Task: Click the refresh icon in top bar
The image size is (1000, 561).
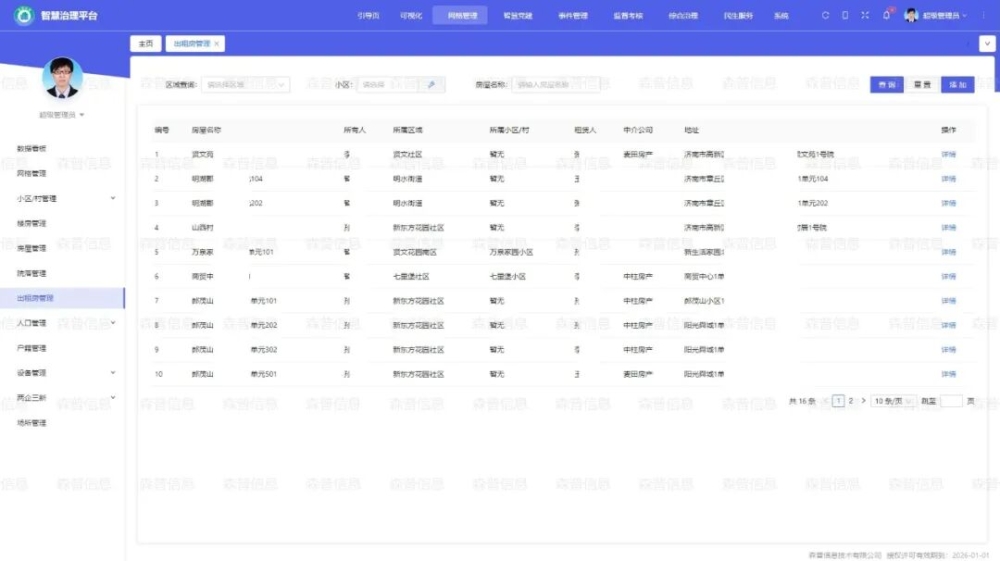Action: click(825, 15)
